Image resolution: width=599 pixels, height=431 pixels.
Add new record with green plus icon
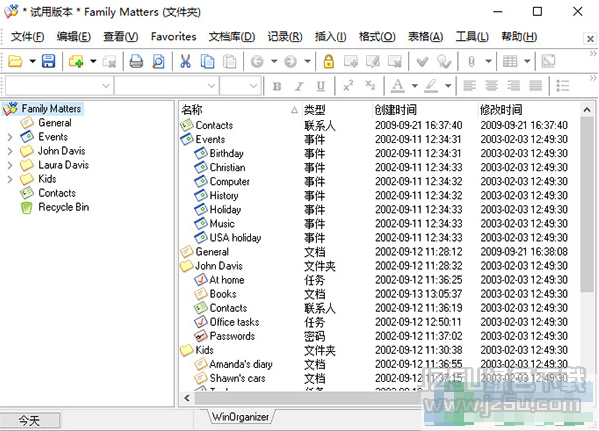(x=76, y=61)
